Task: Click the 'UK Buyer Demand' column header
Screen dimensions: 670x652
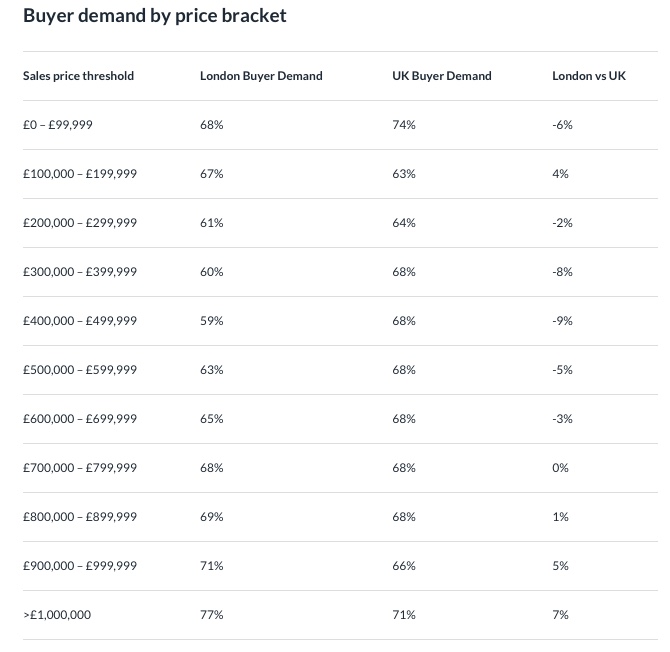Action: click(441, 76)
